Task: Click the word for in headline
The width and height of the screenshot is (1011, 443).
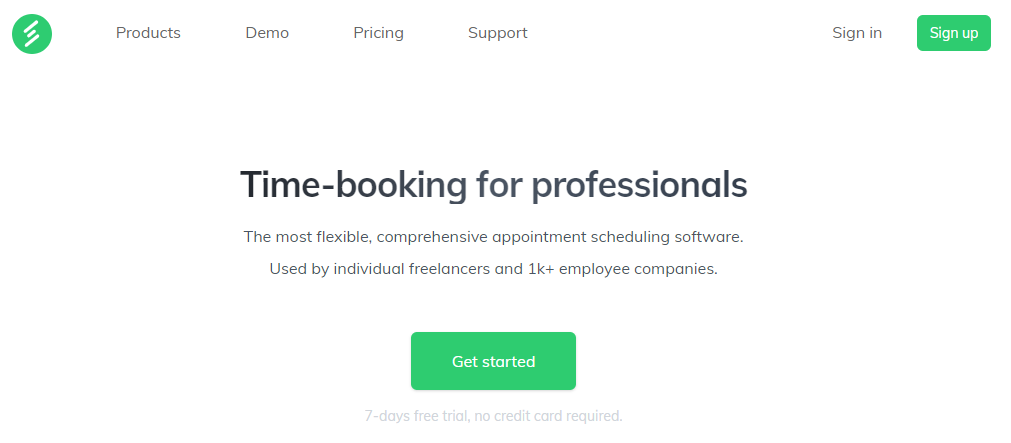Action: tap(499, 185)
